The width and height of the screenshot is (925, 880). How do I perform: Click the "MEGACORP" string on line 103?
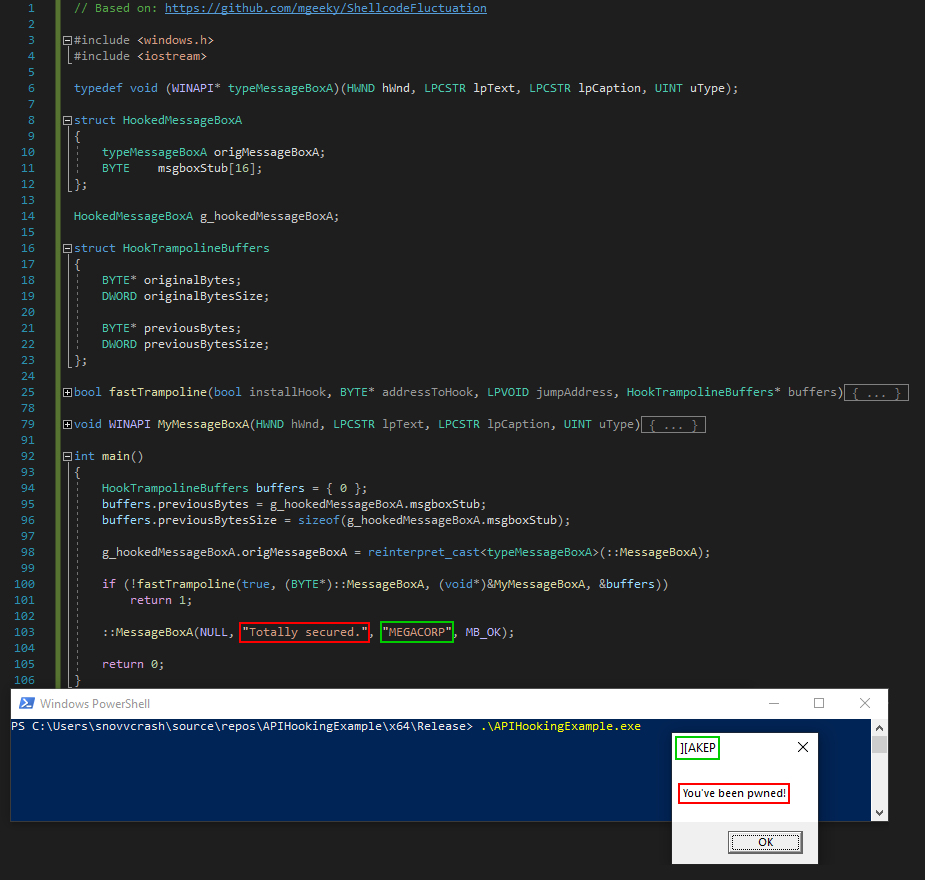tap(416, 632)
